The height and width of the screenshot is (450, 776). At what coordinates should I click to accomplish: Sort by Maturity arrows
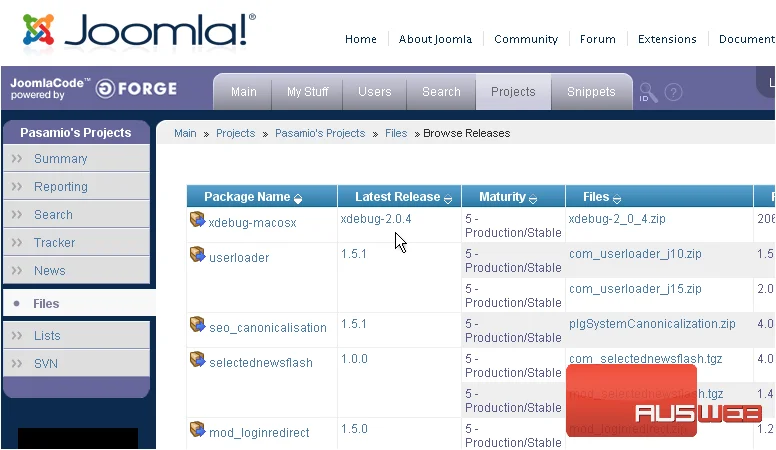pyautogui.click(x=533, y=199)
